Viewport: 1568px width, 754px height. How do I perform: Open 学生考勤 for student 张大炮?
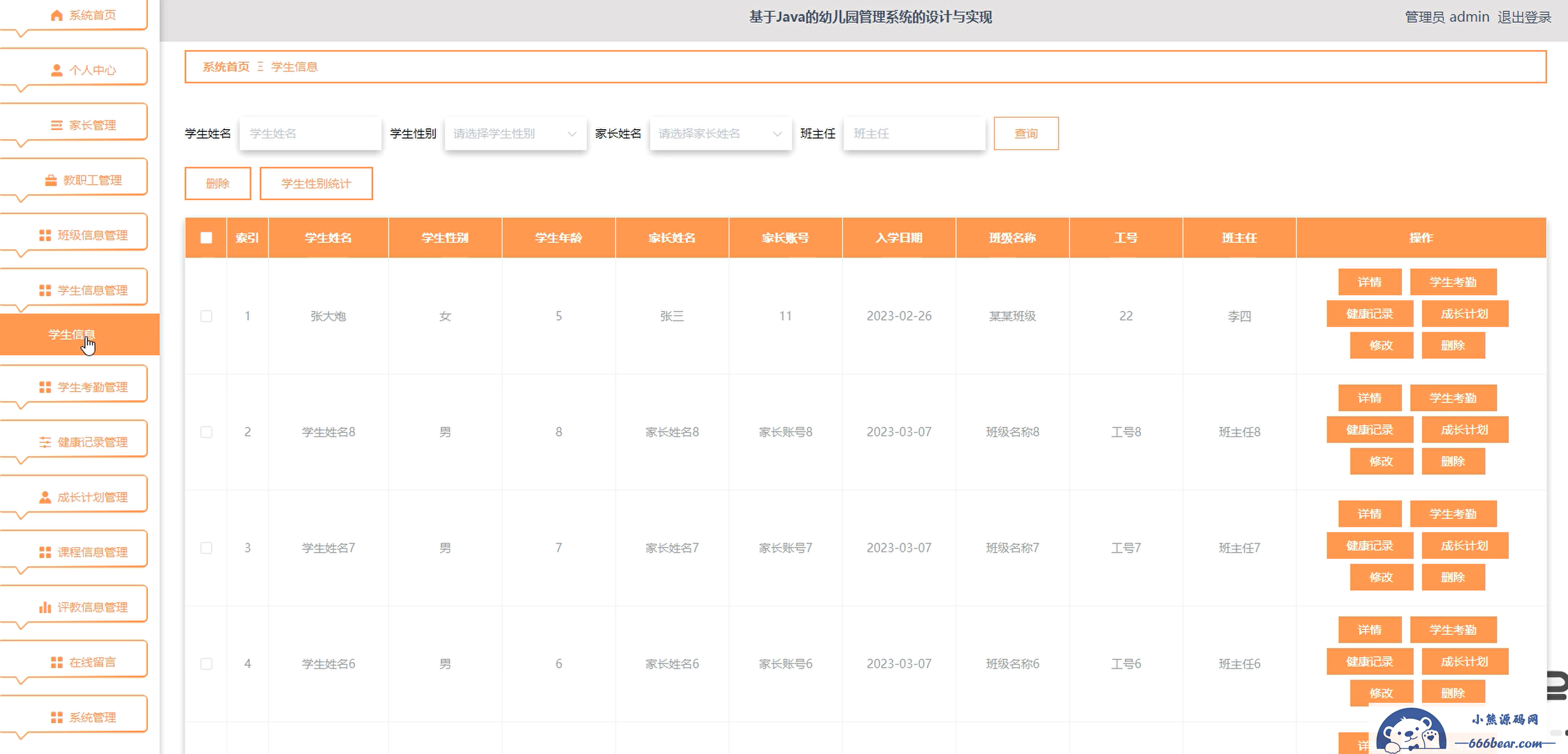tap(1453, 282)
